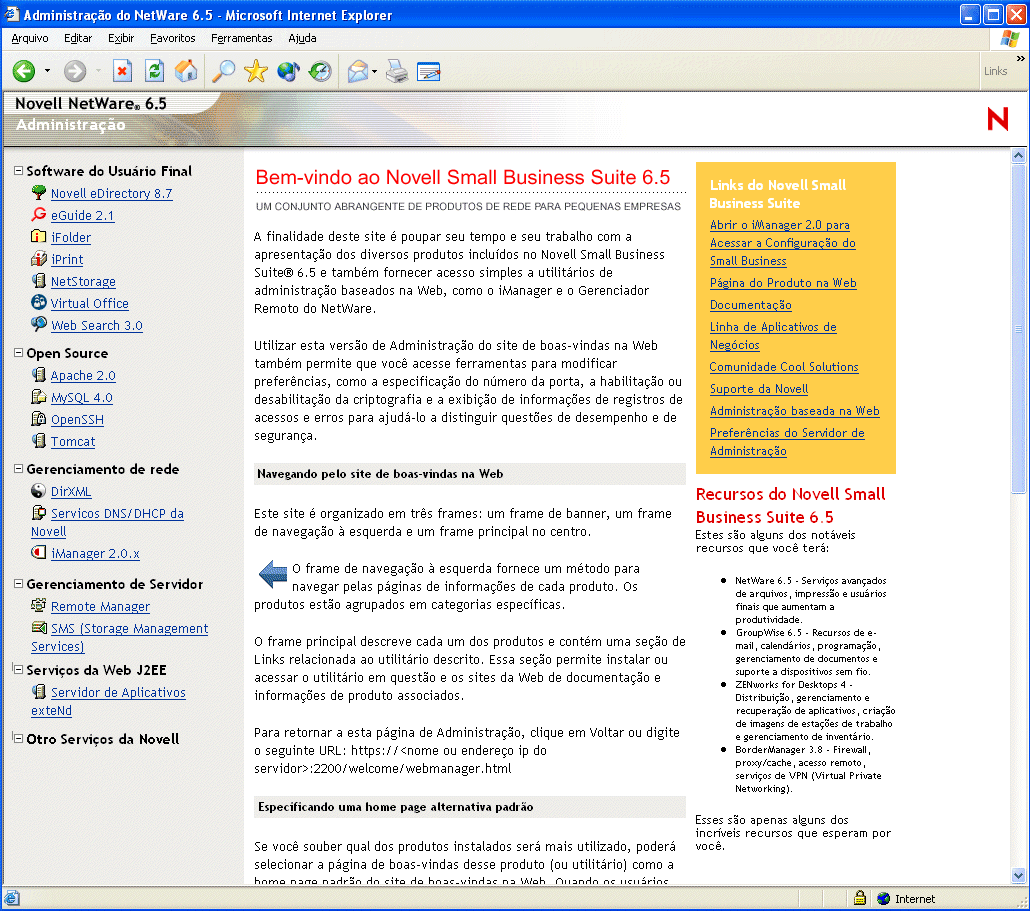Click the vertical scrollbar thumb
This screenshot has height=911, width=1030.
[1018, 328]
